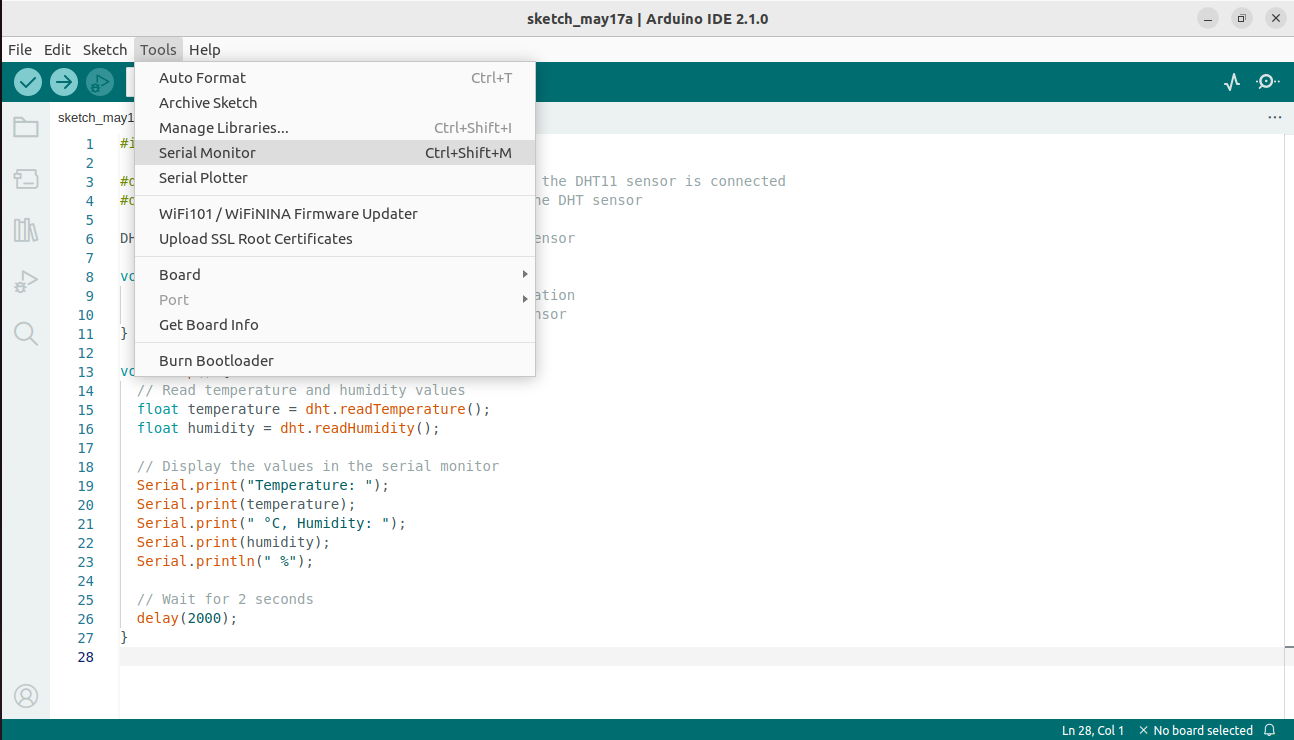Screen dimensions: 1294x740
Task: Open the Library Manager books icon
Action: (x=26, y=230)
